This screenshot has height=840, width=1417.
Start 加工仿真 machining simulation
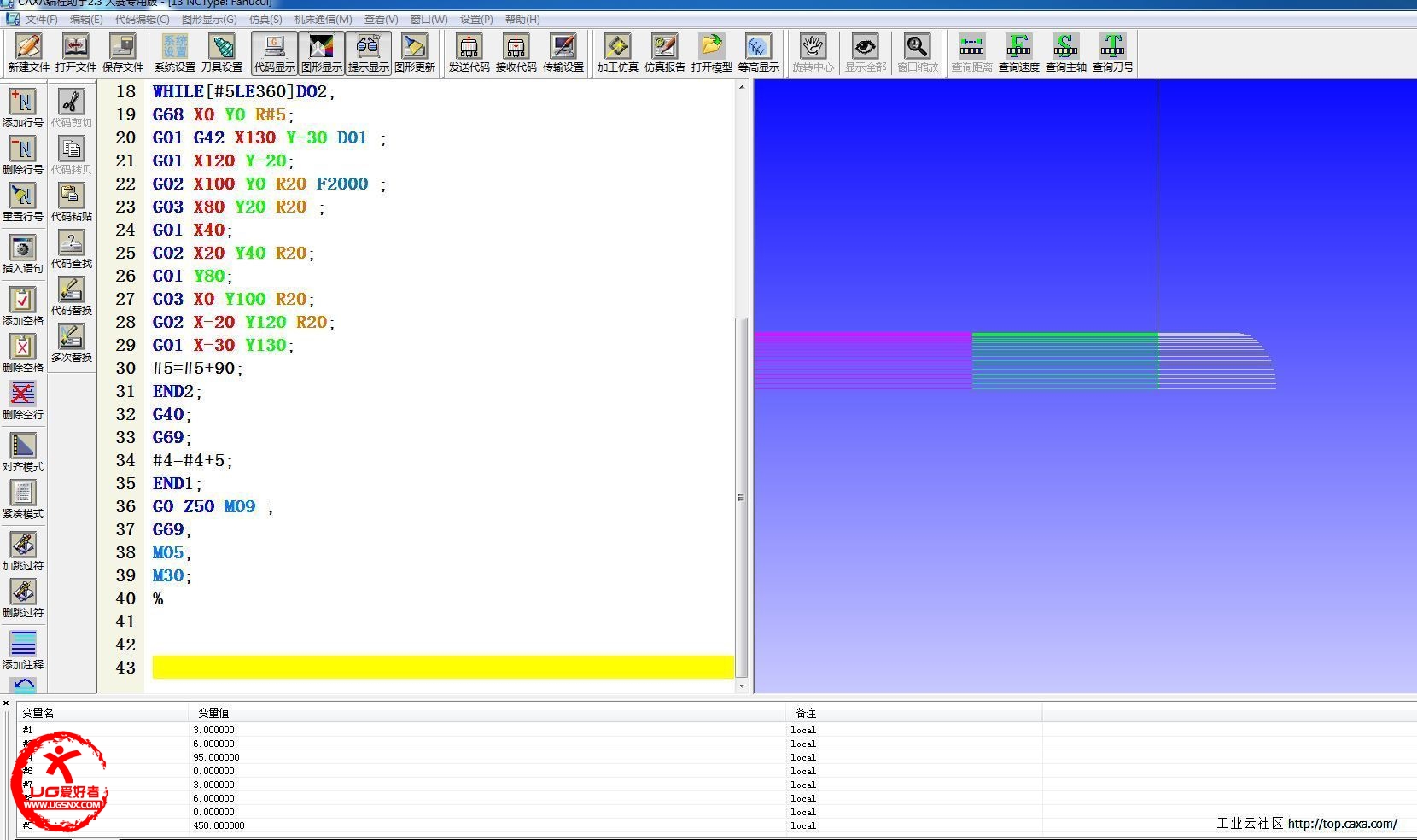(617, 53)
